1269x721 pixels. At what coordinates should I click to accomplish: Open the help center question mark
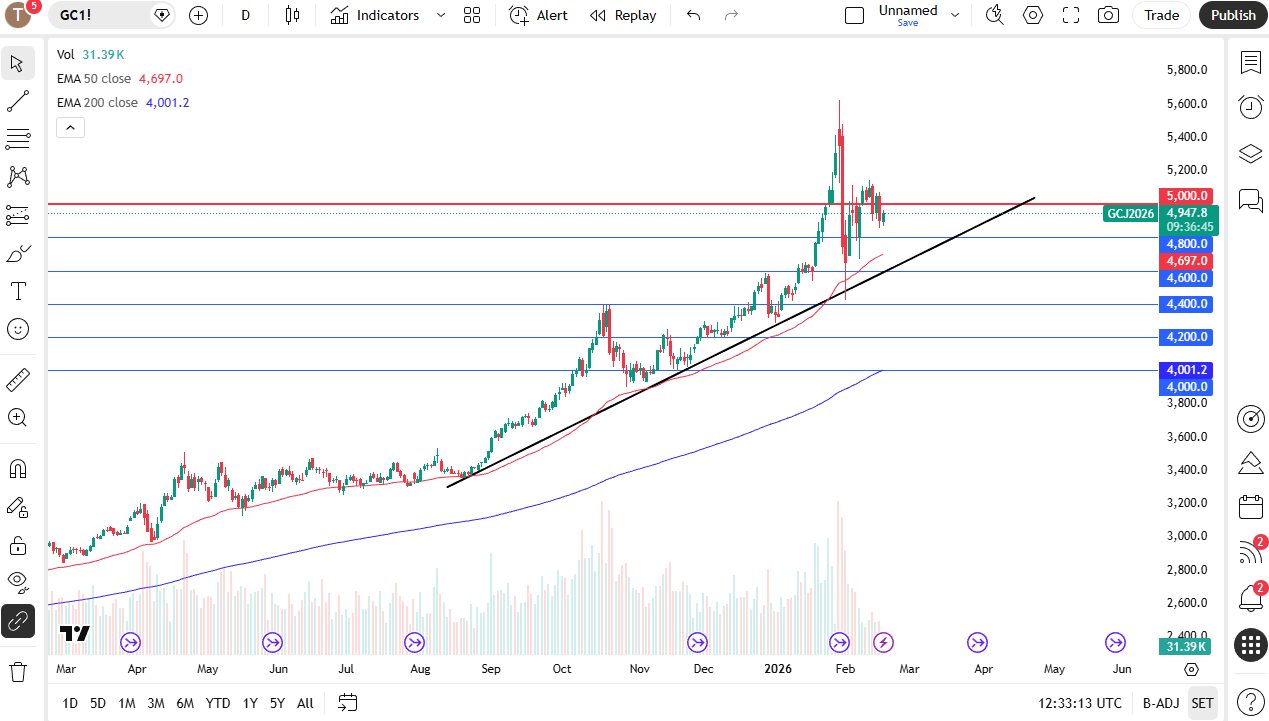click(1251, 701)
